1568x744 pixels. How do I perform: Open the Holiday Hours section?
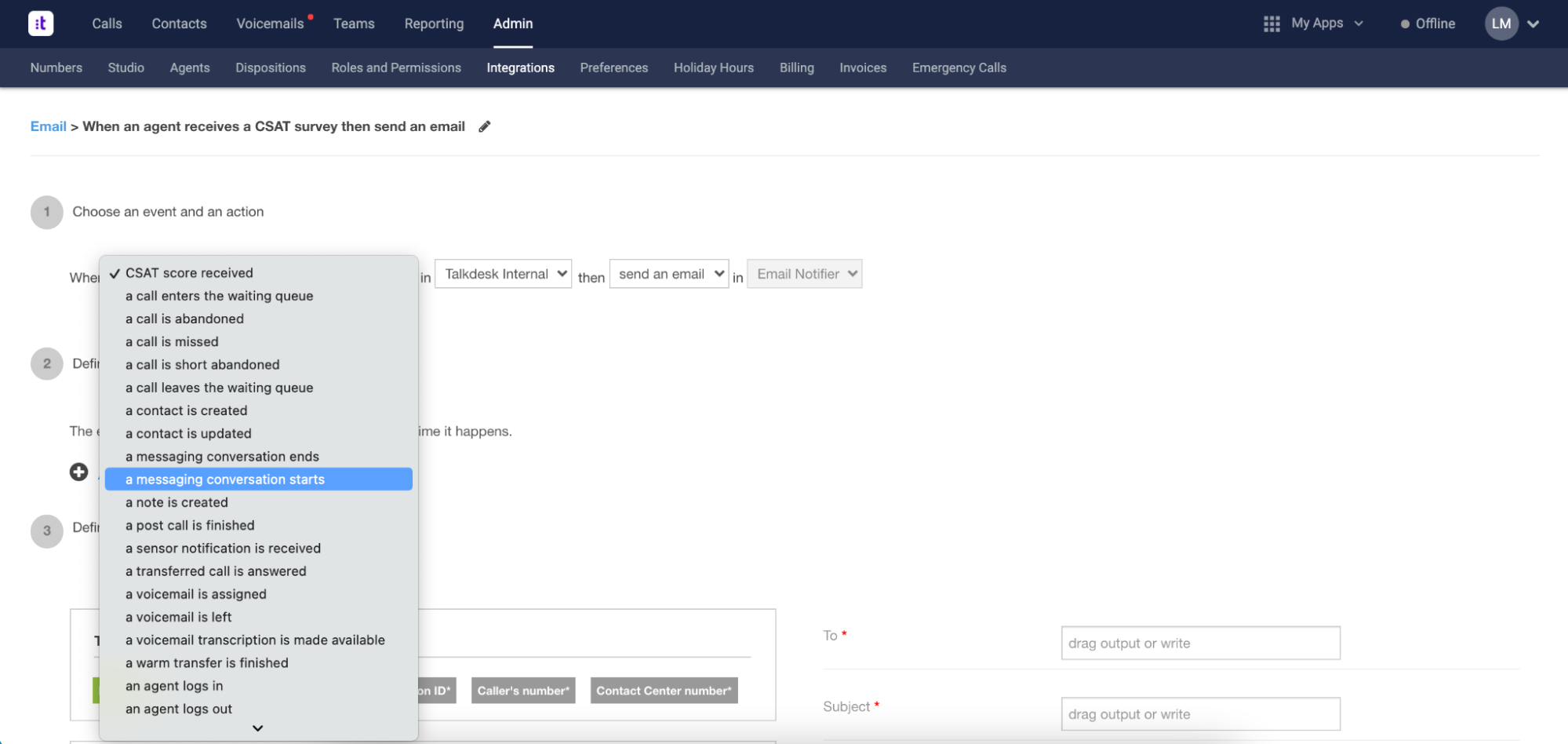tap(714, 67)
